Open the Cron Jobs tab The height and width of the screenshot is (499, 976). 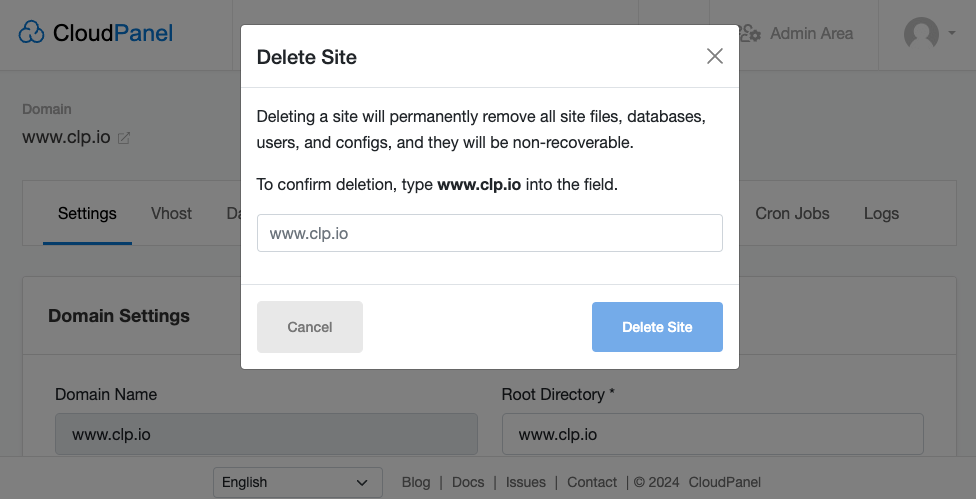(793, 213)
